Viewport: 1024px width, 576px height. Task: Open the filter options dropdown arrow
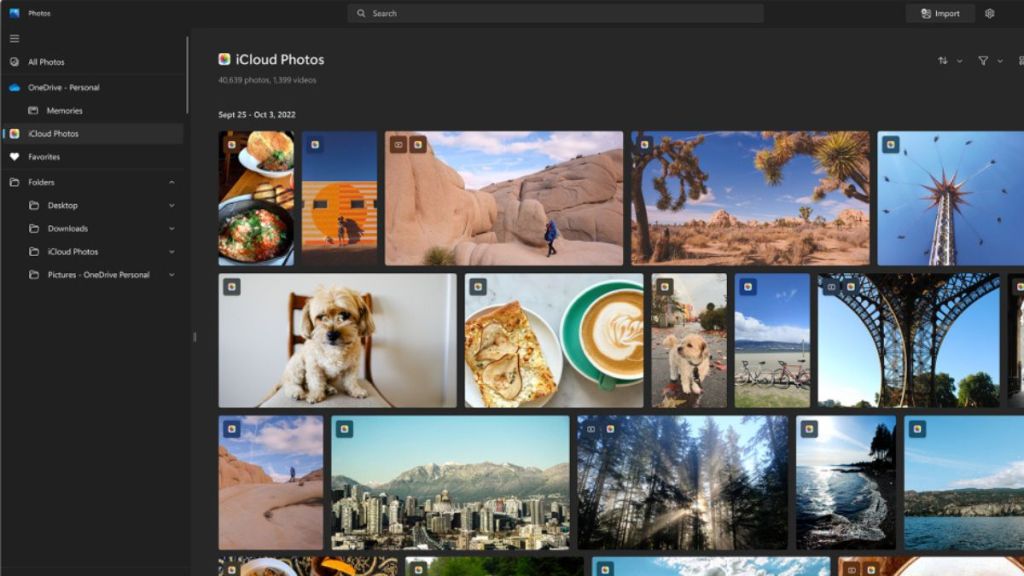click(1000, 61)
